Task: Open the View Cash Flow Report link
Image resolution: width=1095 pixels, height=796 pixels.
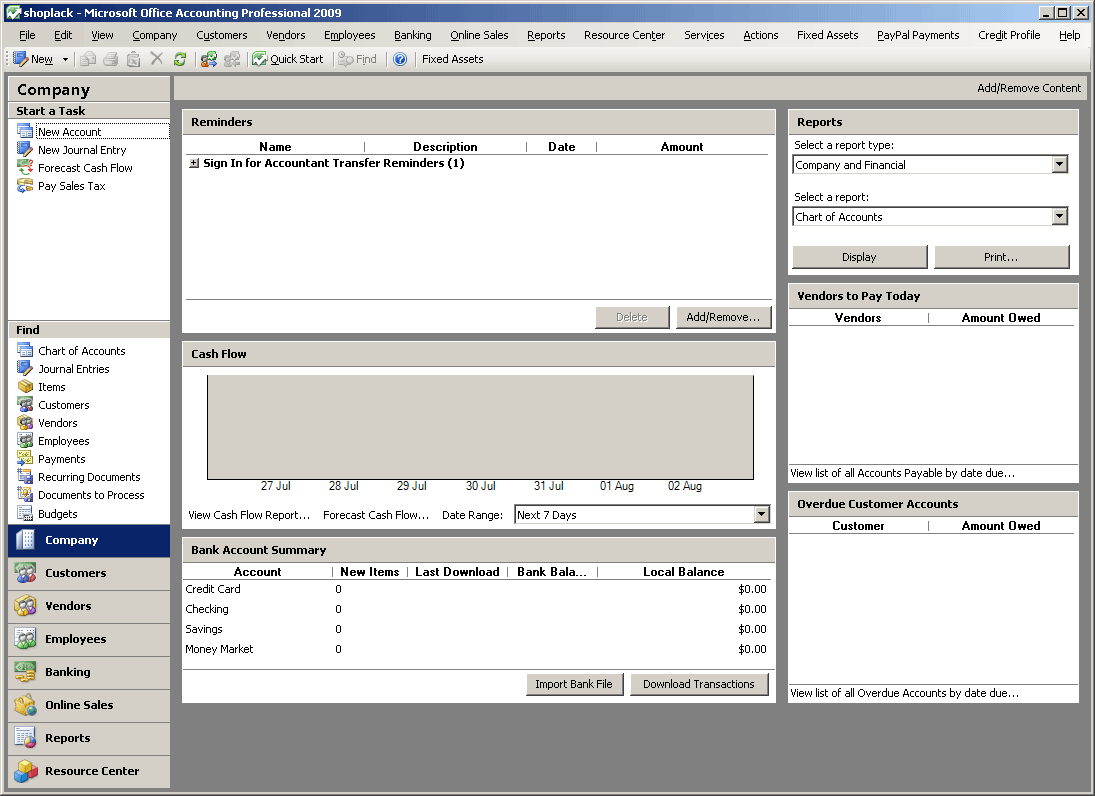Action: pyautogui.click(x=249, y=515)
